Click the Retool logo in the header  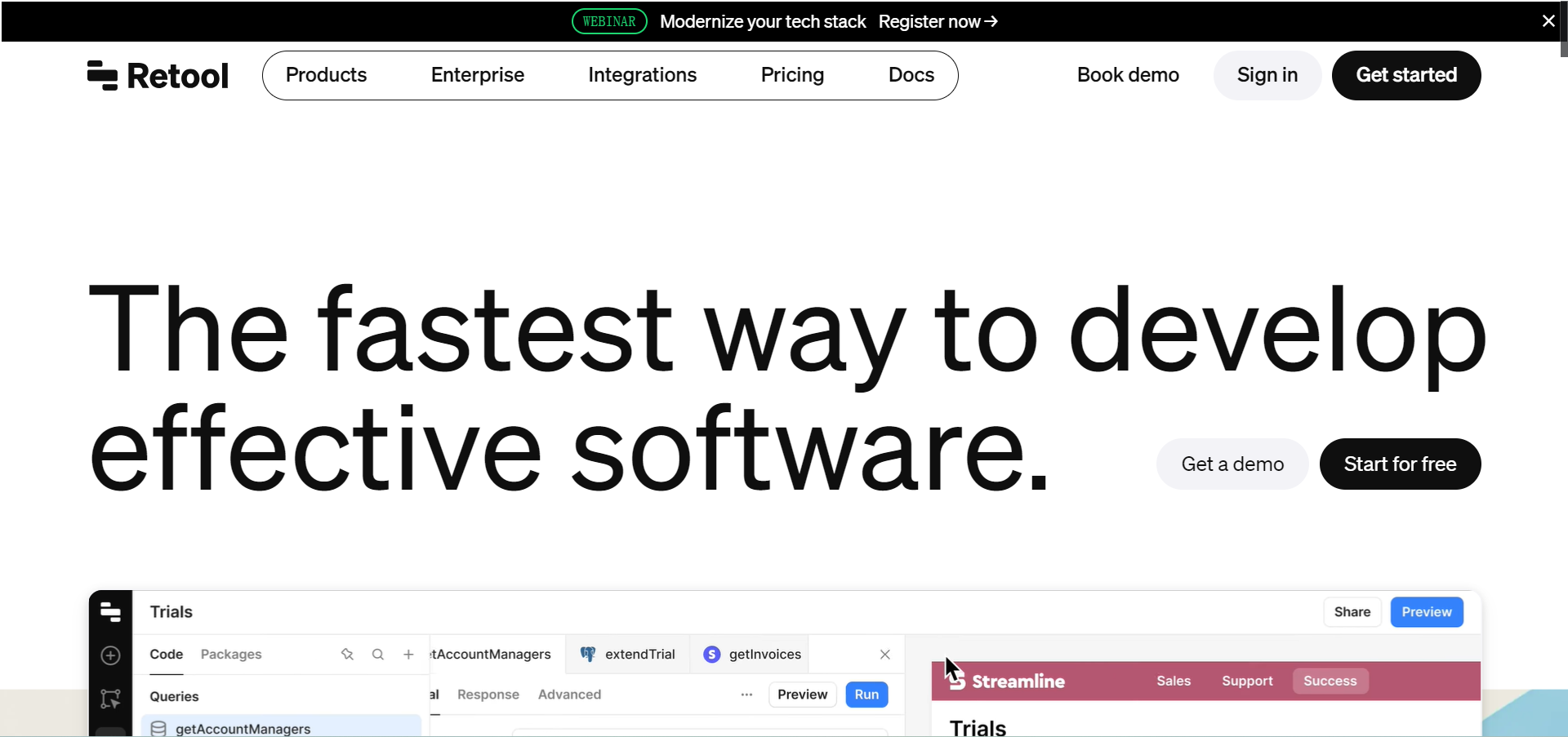coord(158,76)
